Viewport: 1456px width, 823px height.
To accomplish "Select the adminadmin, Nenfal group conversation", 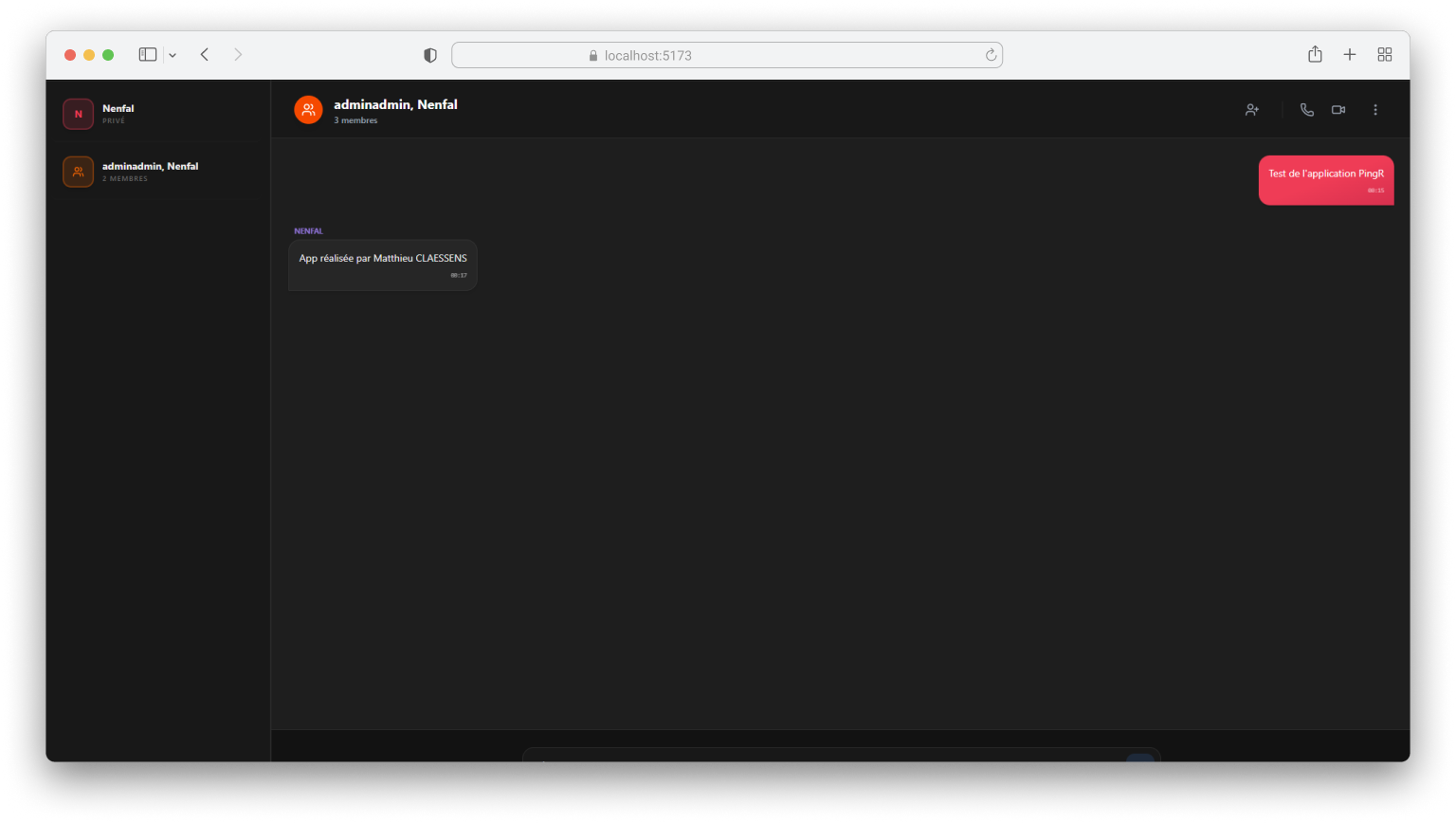I will tap(157, 172).
